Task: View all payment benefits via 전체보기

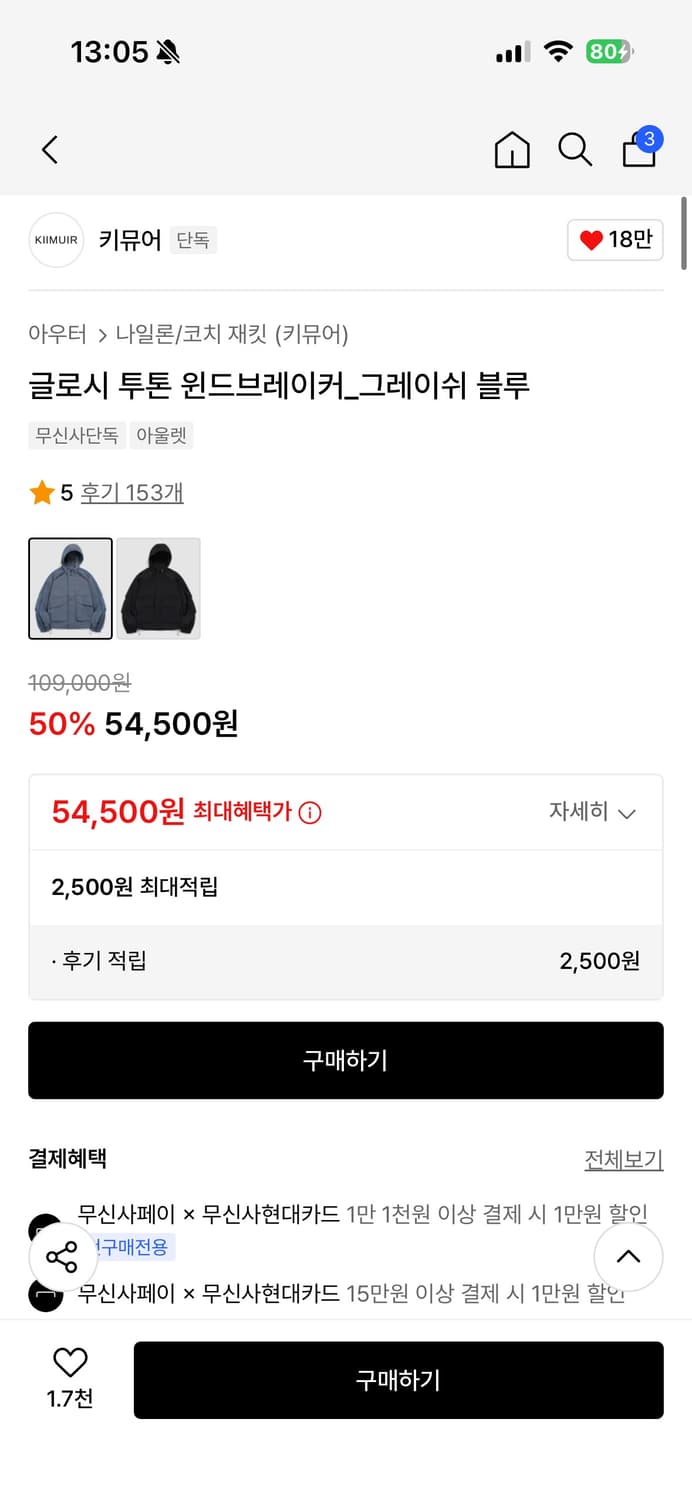Action: [x=625, y=1158]
